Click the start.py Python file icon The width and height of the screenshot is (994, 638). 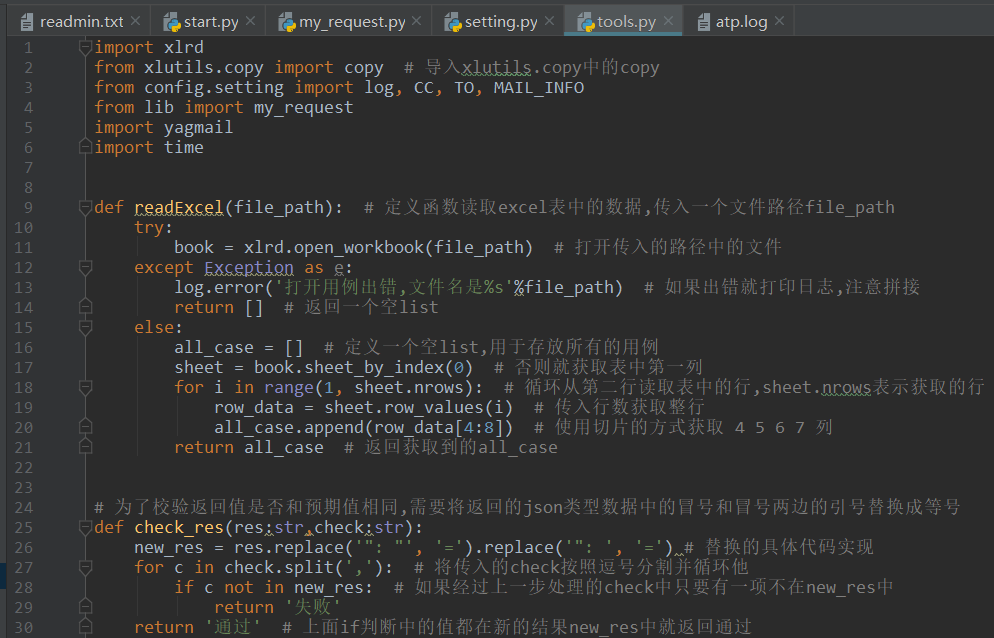171,23
